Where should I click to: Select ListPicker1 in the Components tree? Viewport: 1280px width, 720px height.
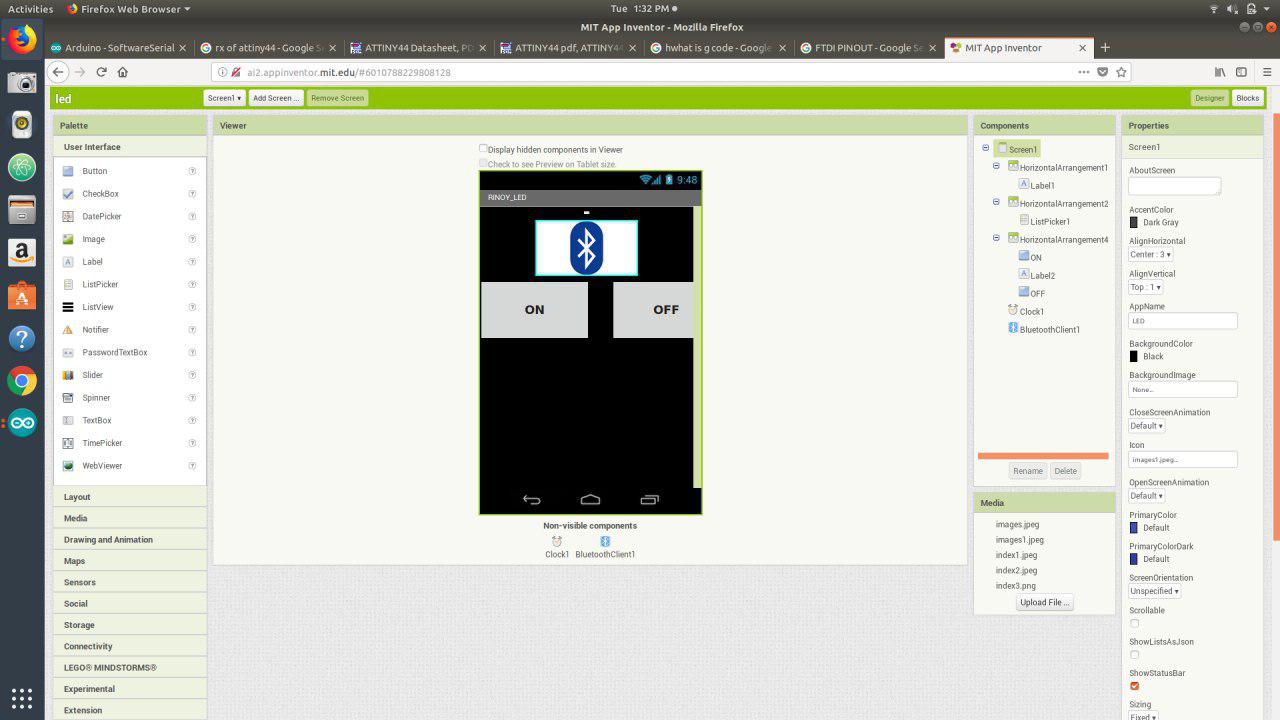tap(1050, 221)
